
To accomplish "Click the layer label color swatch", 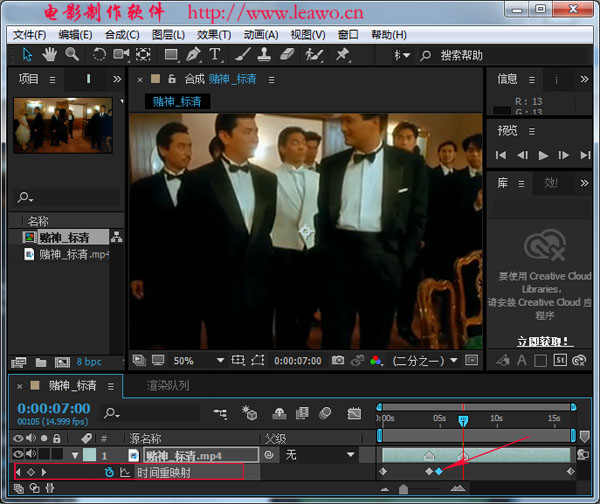I will coord(90,455).
